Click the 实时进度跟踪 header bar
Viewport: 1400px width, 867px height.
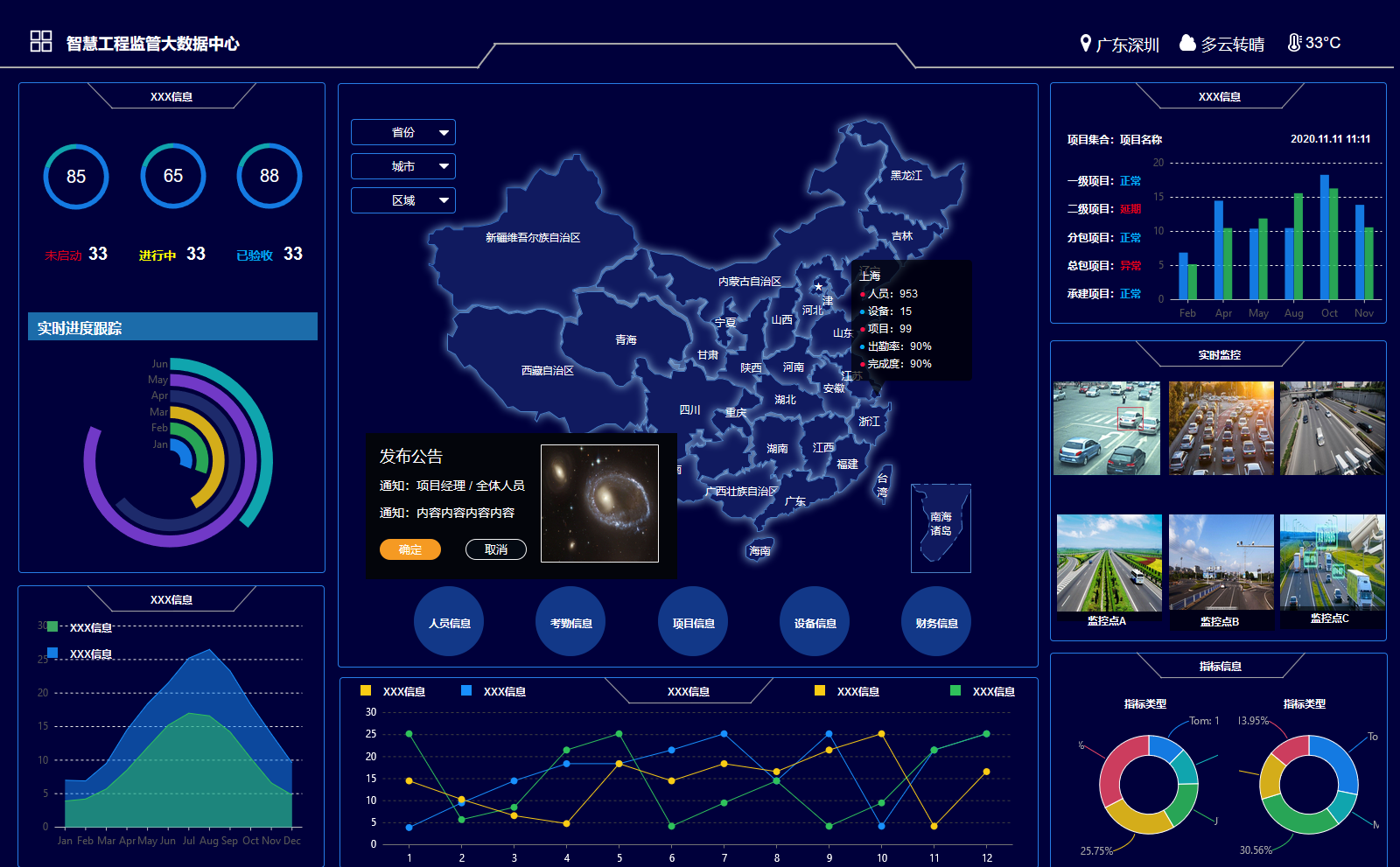click(172, 327)
